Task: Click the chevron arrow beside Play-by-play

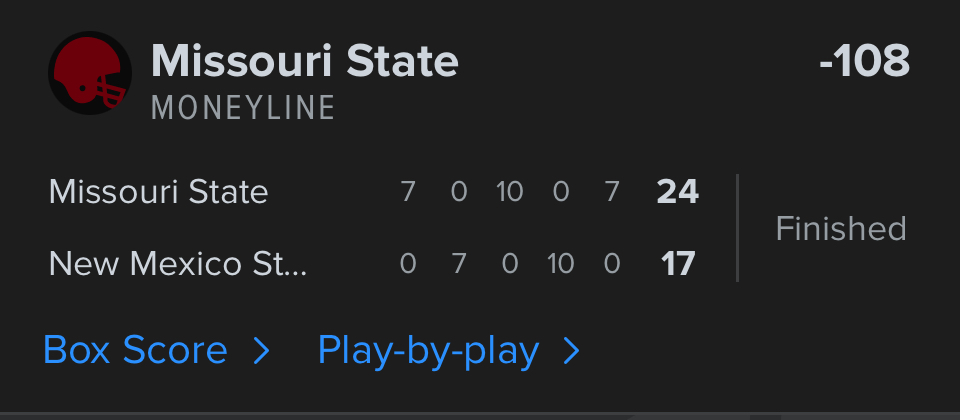Action: pos(571,350)
